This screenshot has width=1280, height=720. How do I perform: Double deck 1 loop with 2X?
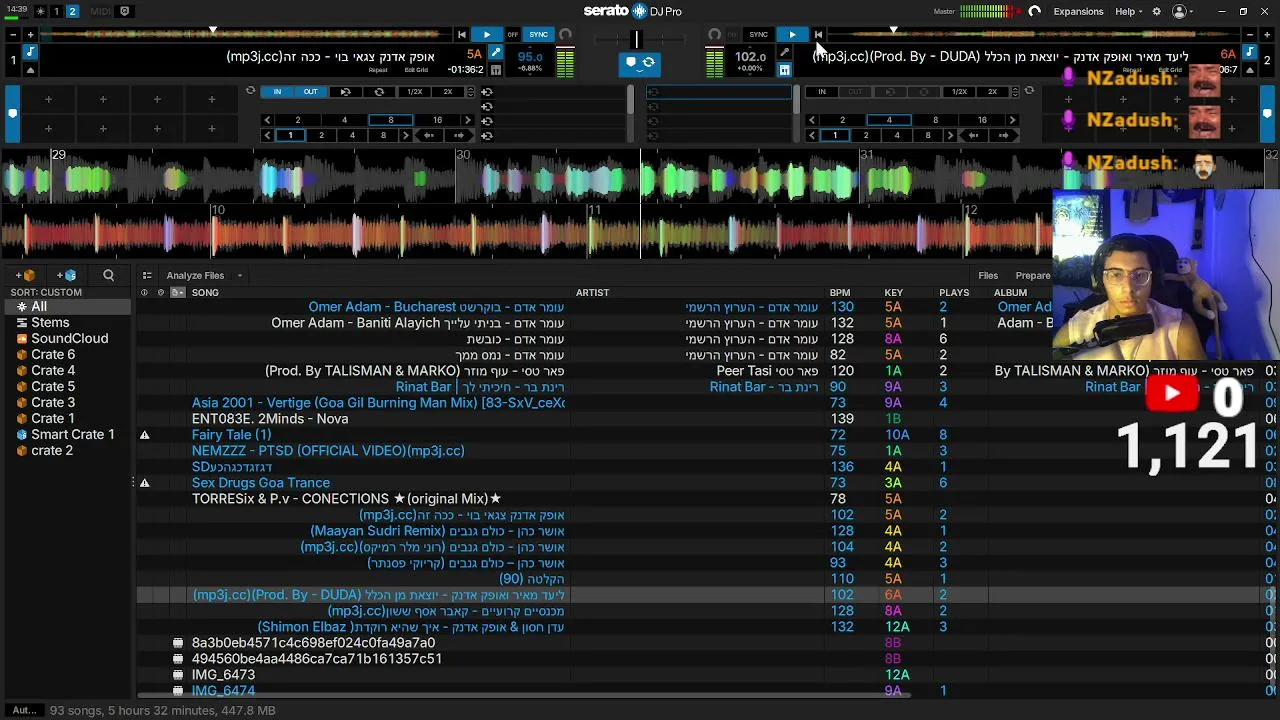click(x=447, y=91)
